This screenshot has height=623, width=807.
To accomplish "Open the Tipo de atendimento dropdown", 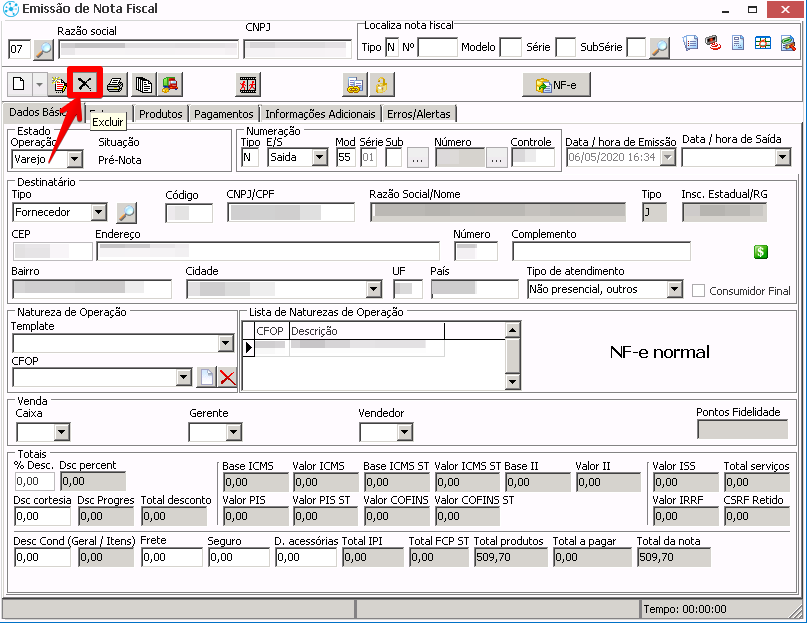I will click(x=675, y=289).
